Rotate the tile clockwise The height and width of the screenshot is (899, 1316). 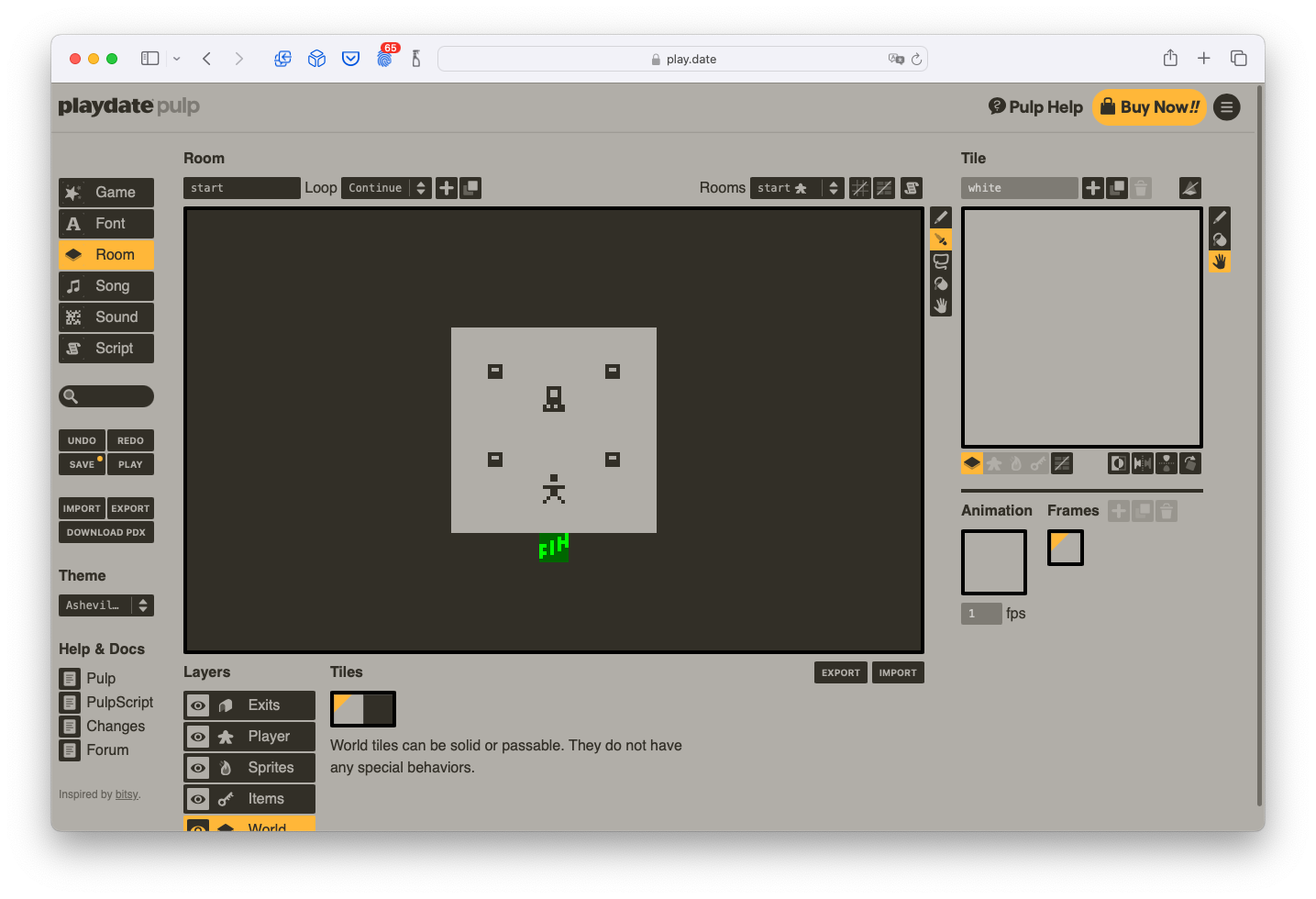point(1190,463)
